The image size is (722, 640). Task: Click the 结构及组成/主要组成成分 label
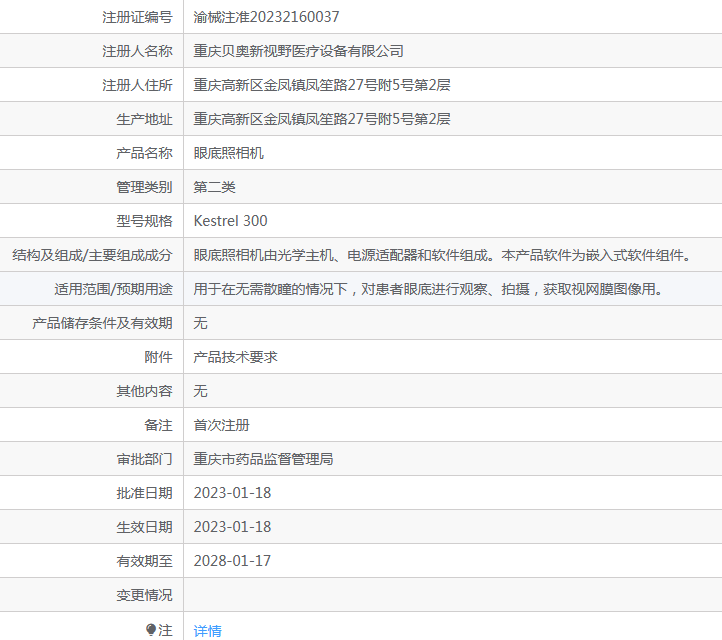pyautogui.click(x=92, y=255)
